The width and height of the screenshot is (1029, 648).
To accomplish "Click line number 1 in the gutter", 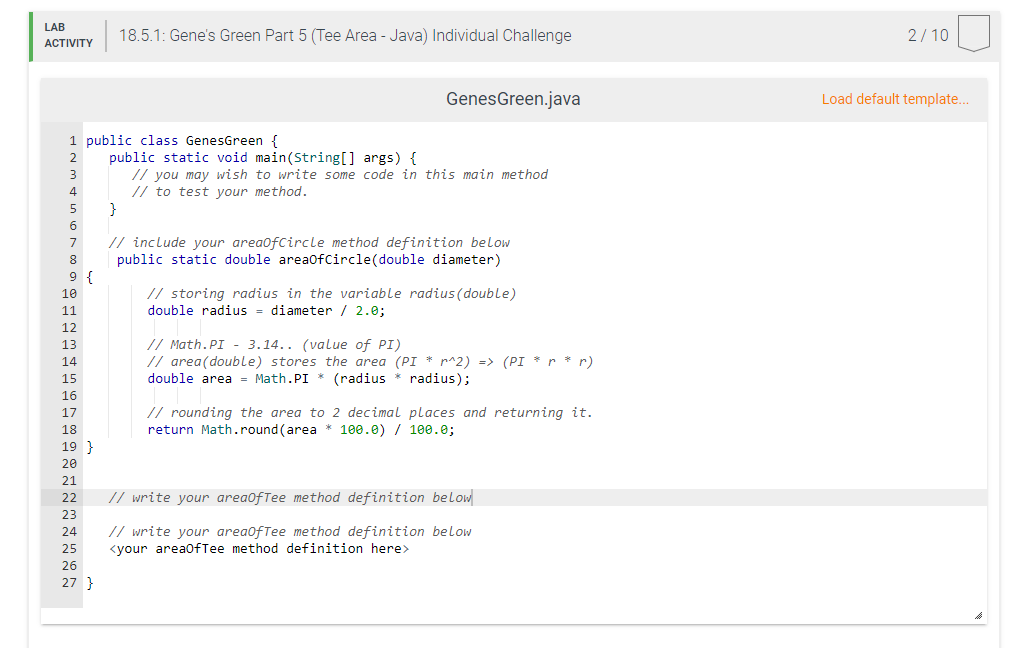I will tap(72, 140).
